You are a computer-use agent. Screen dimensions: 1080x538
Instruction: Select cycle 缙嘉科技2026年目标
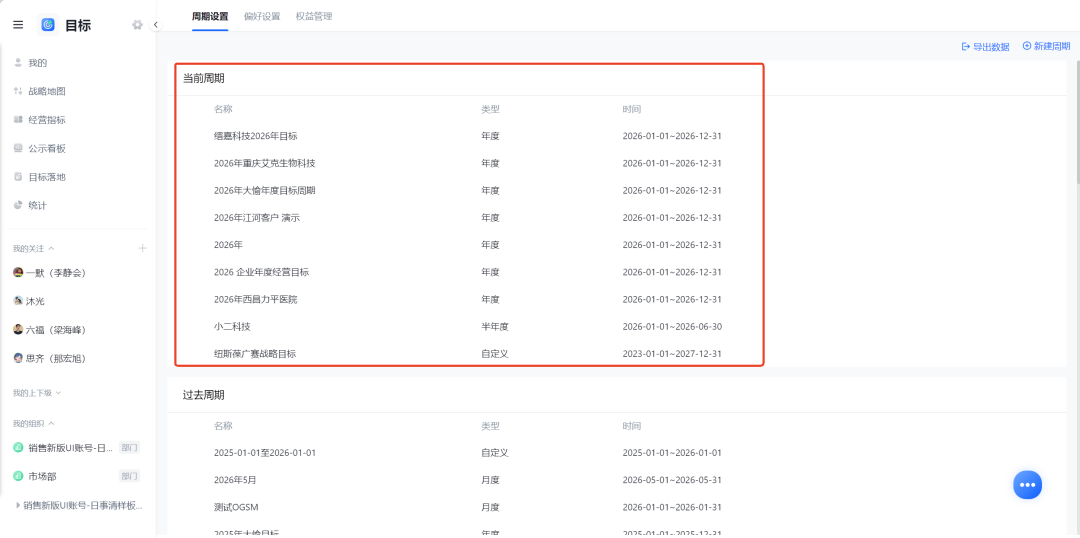[x=256, y=136]
